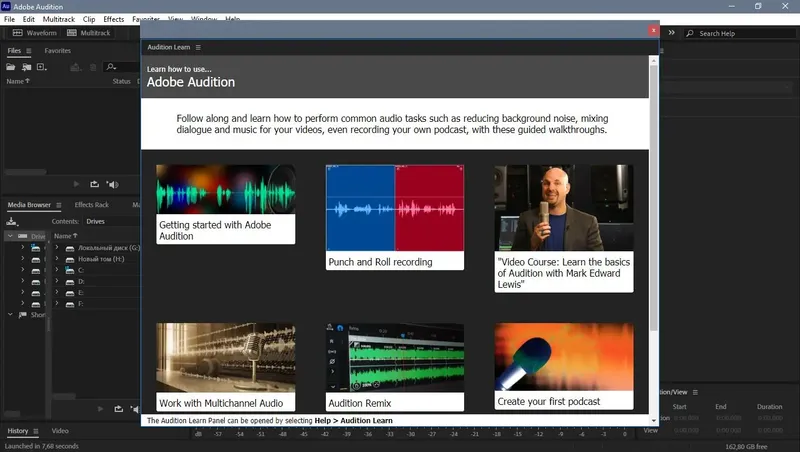Click the Play button in Media Browser
Screen dimensions: 800x452
click(x=101, y=409)
